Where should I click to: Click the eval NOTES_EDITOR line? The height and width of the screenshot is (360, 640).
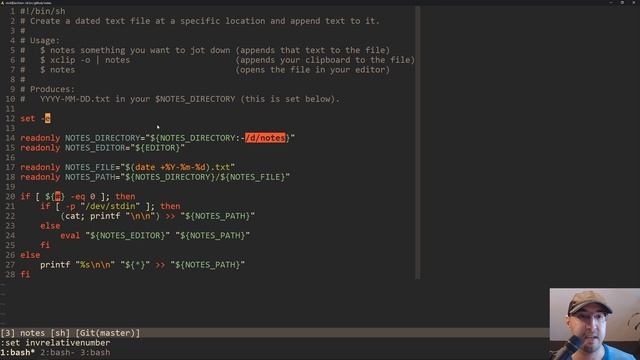(x=155, y=236)
